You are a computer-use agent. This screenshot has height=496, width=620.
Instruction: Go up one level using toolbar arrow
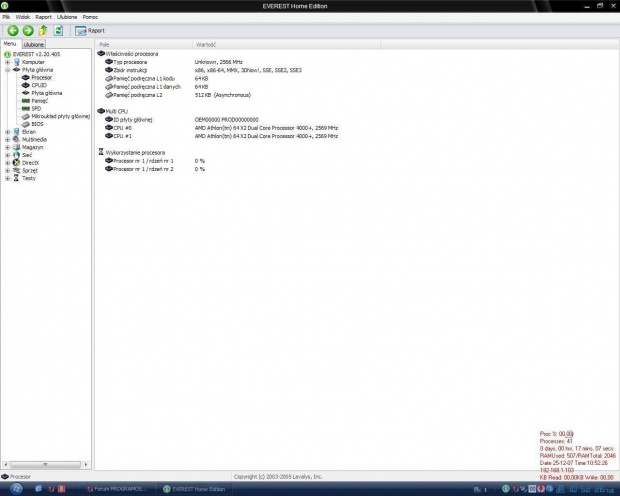[43, 30]
